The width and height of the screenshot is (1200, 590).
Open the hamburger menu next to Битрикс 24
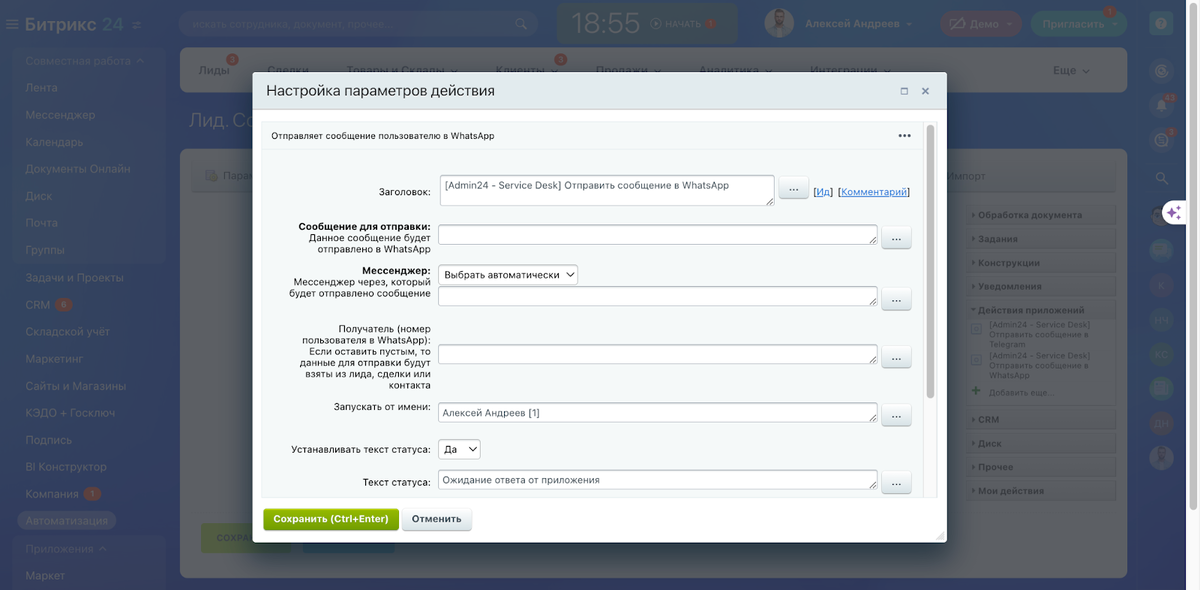coord(12,24)
